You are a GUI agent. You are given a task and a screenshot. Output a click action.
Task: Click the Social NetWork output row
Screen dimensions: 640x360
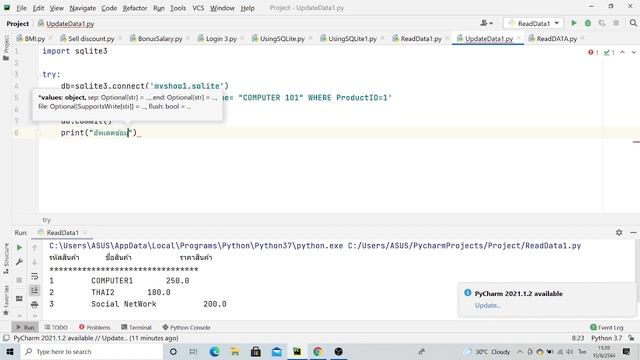pos(138,304)
